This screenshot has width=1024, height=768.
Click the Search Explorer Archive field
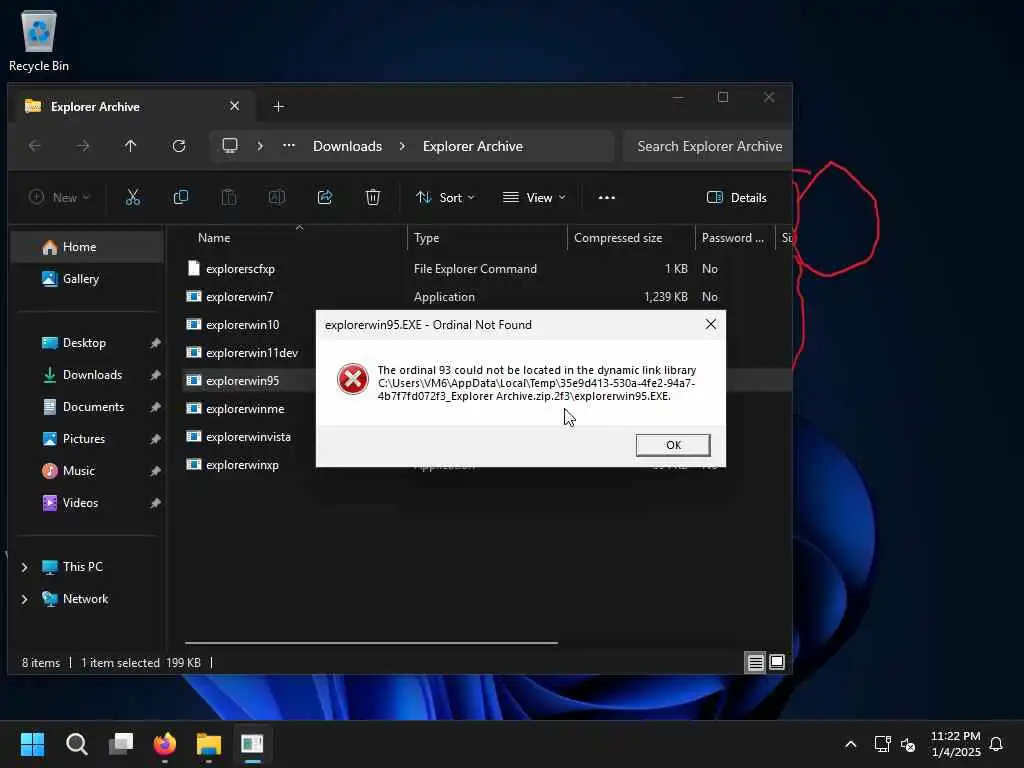pos(708,146)
